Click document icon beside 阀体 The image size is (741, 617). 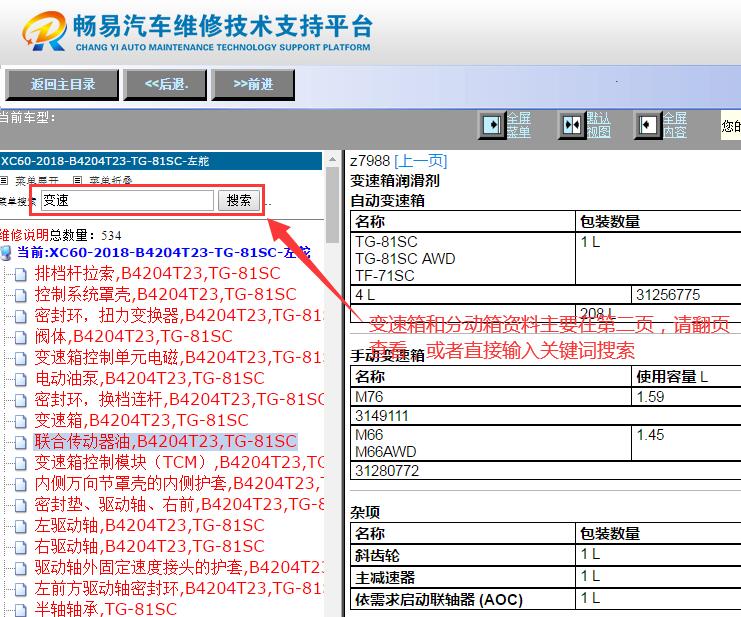coord(20,338)
